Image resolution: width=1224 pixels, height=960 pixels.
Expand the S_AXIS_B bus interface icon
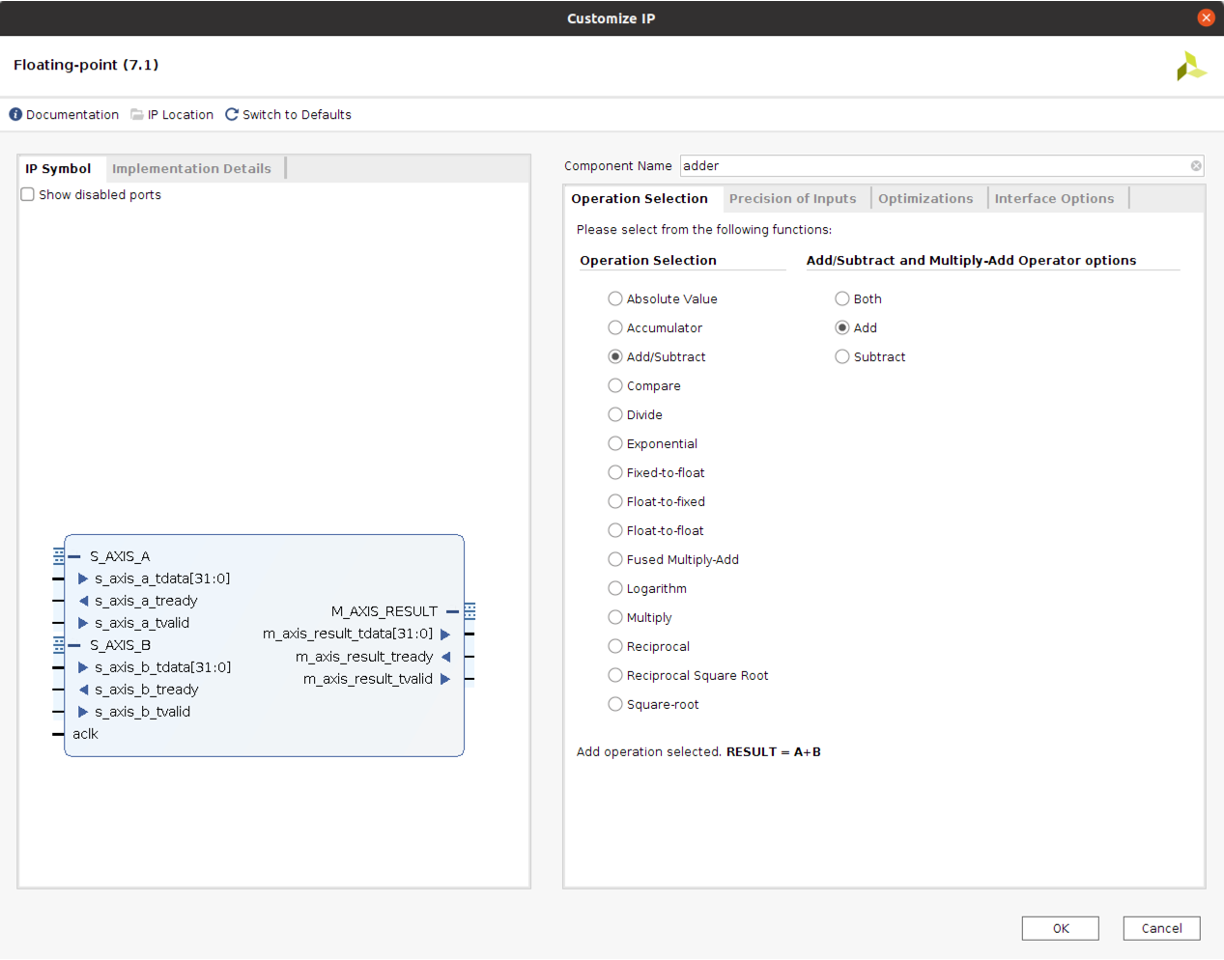pos(59,645)
